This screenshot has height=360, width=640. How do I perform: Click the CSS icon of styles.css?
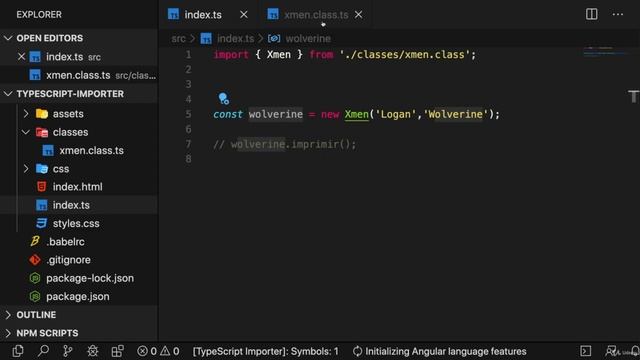coord(41,223)
